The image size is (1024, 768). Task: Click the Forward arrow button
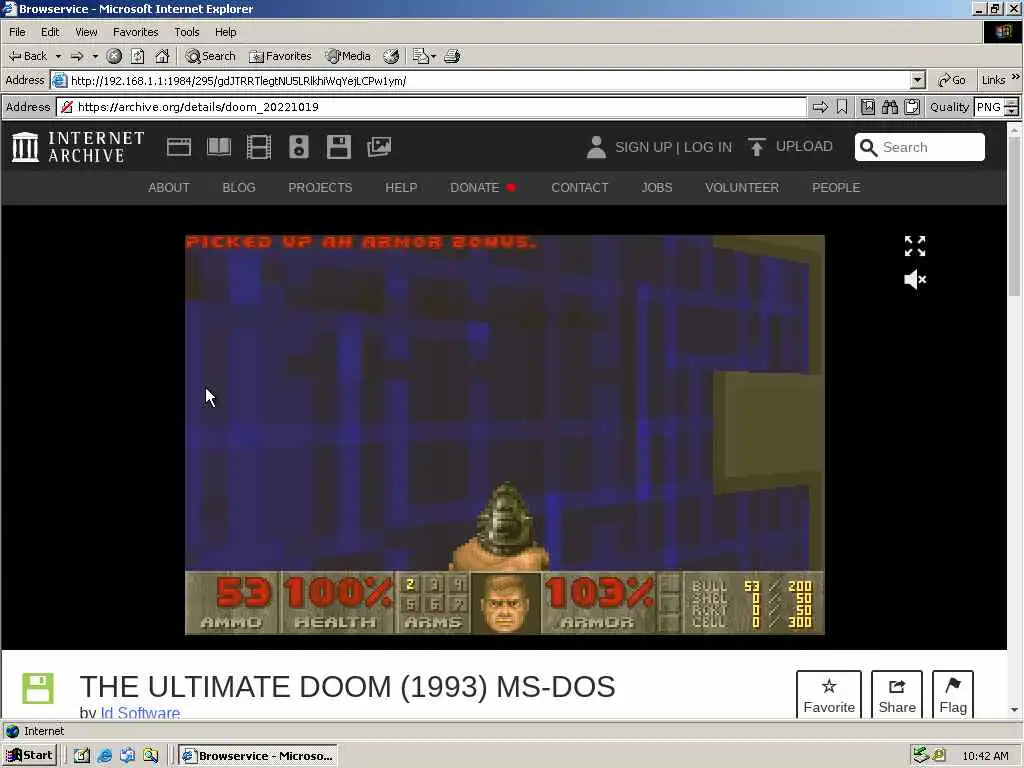77,56
